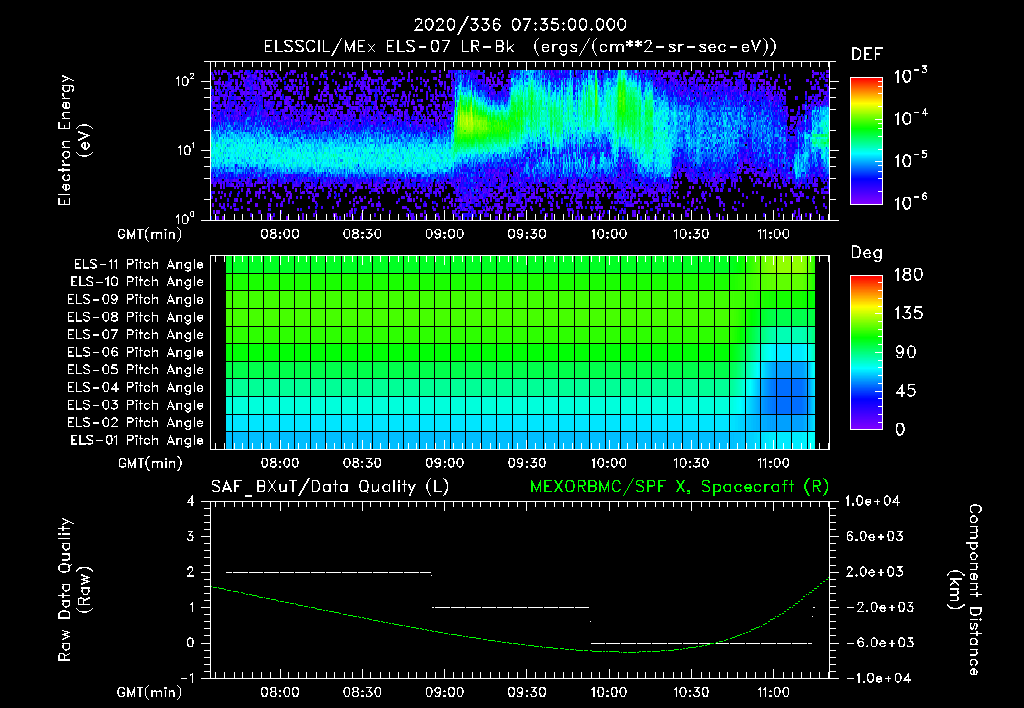
Task: Click the ELS-05 Pitch Angle row label
Action: [x=135, y=370]
